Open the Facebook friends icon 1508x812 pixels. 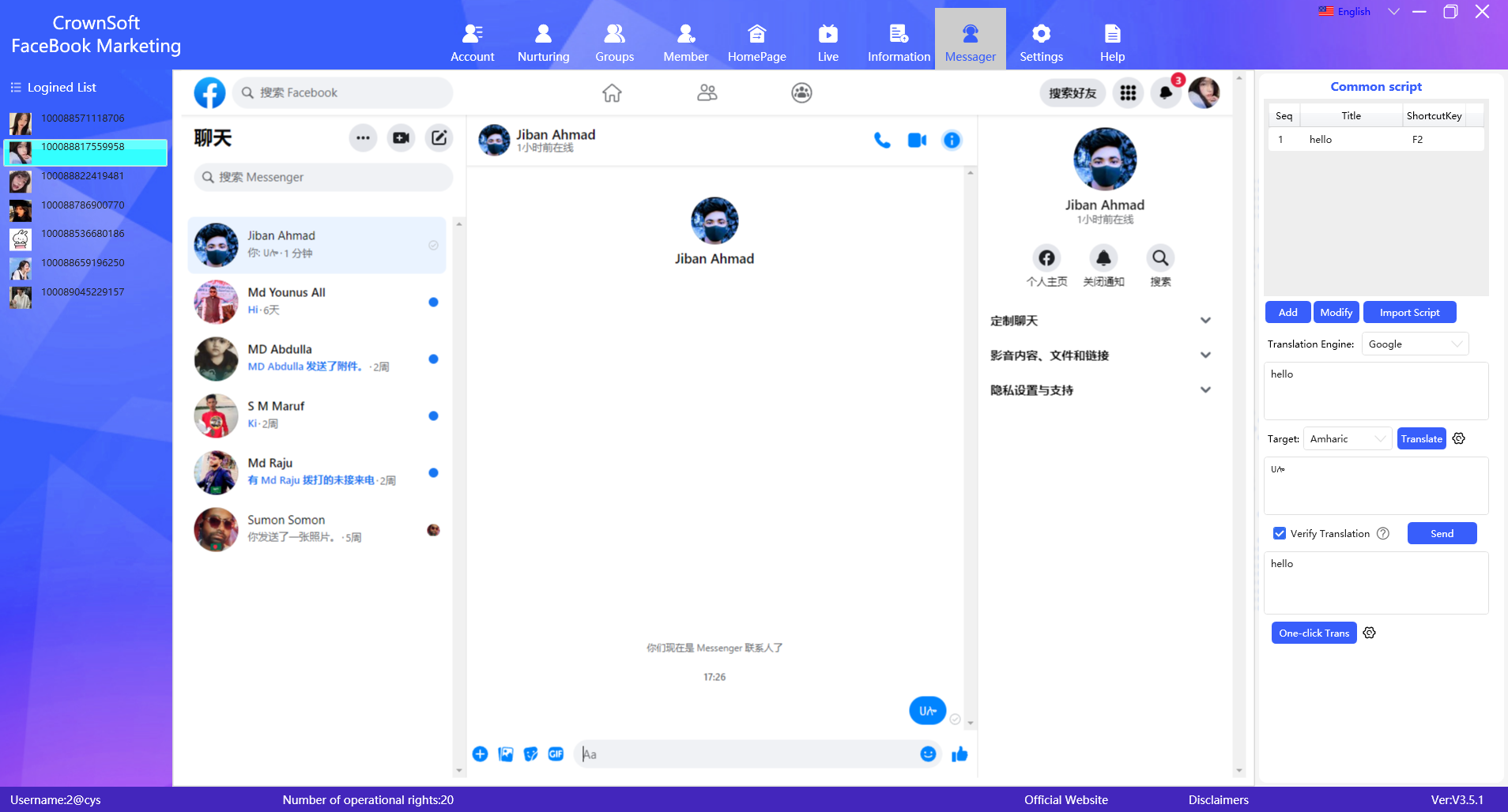(707, 92)
